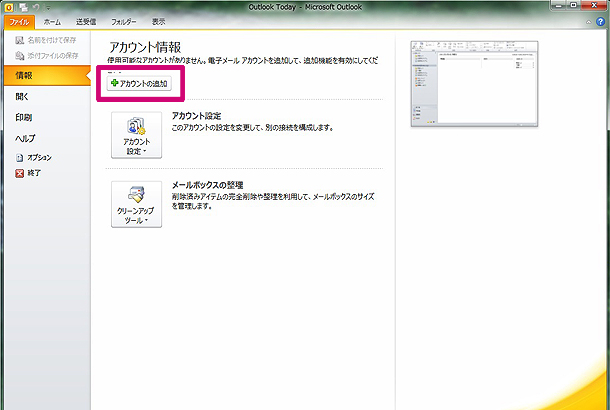Select 情報 in the backstage menu
610x410 pixels.
(x=47, y=75)
